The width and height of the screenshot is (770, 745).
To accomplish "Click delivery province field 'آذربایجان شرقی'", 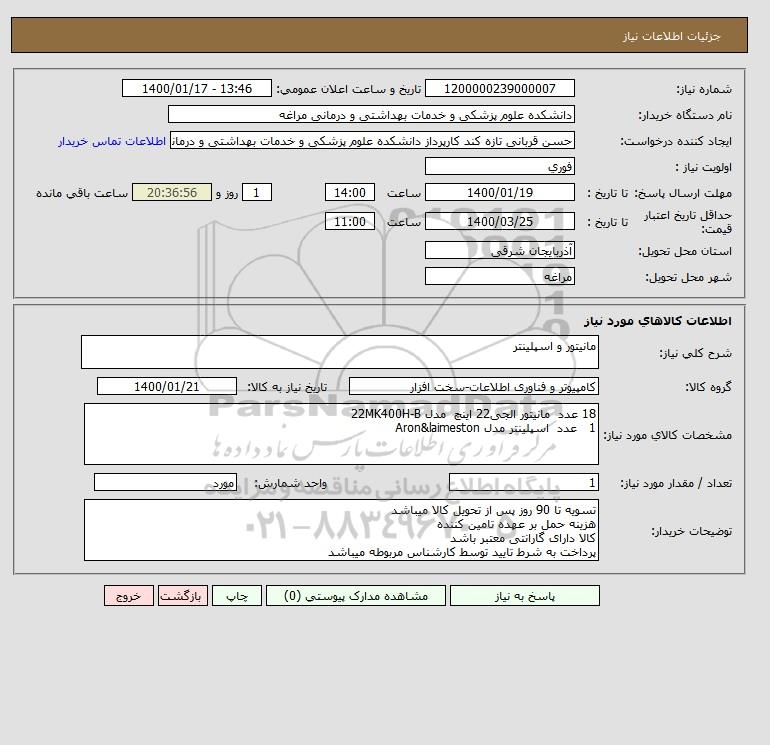I will click(499, 250).
